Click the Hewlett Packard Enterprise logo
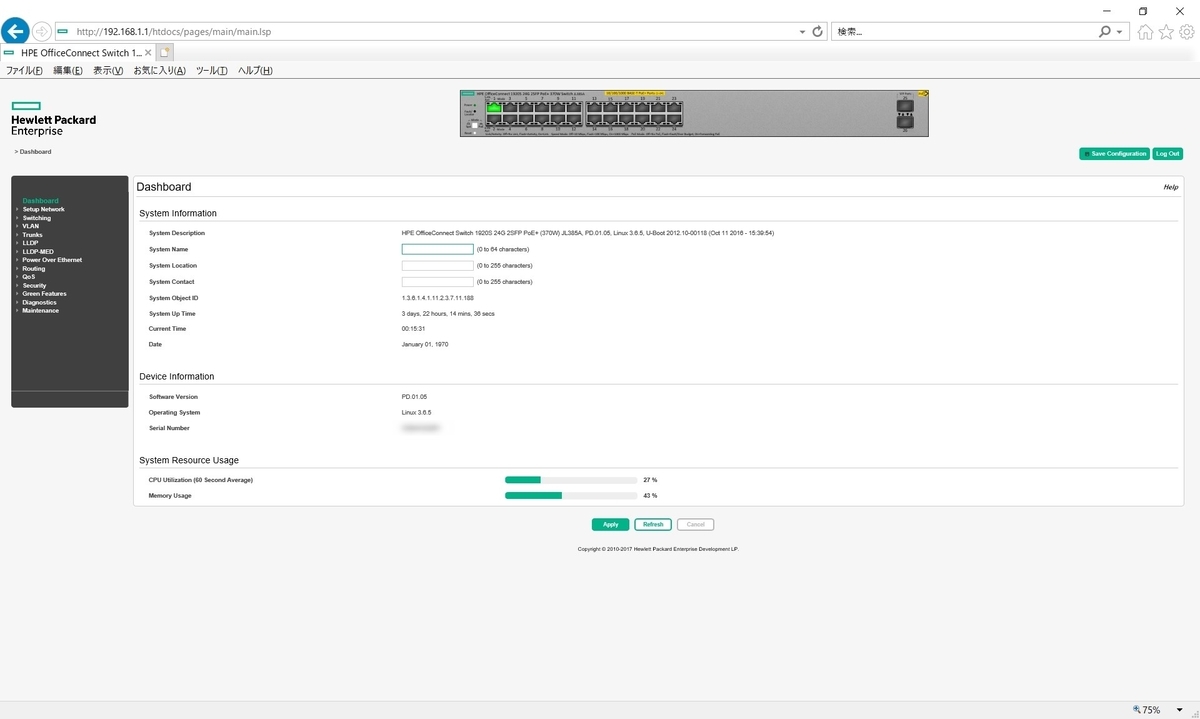 click(x=53, y=118)
